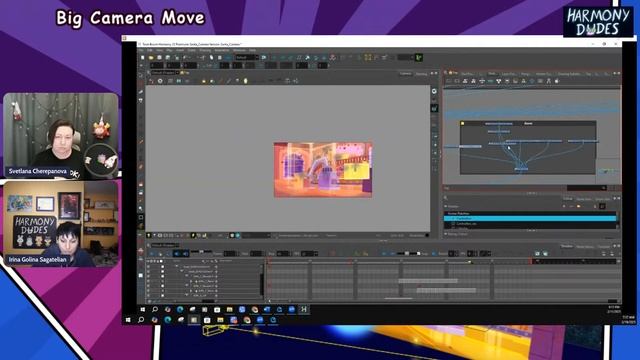This screenshot has height=360, width=640.
Task: Collapse the topmost layer's expand arrow in Timeline
Action: [x=177, y=267]
